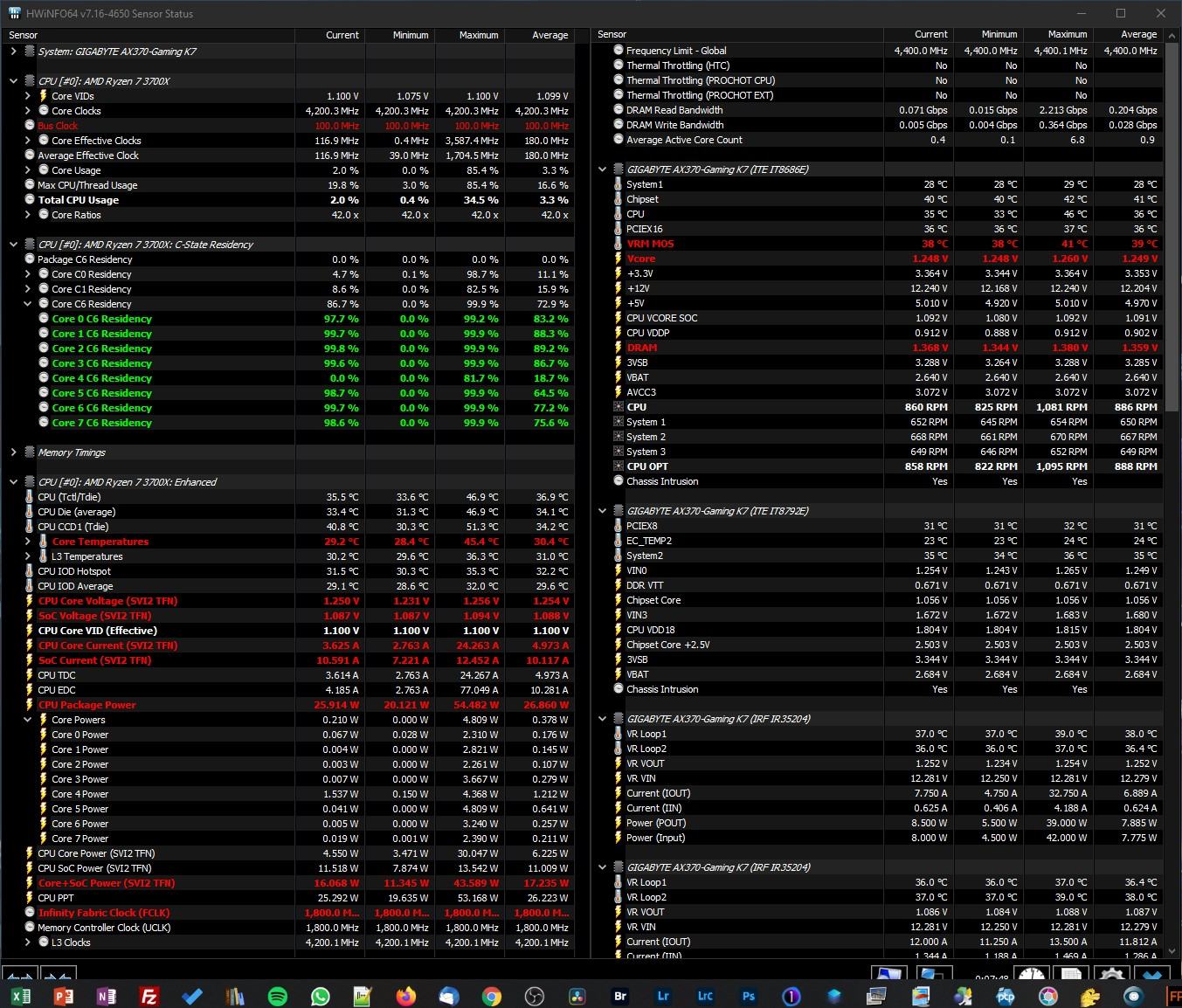Select the Total CPU Usage row
1182x1008 pixels.
click(287, 200)
